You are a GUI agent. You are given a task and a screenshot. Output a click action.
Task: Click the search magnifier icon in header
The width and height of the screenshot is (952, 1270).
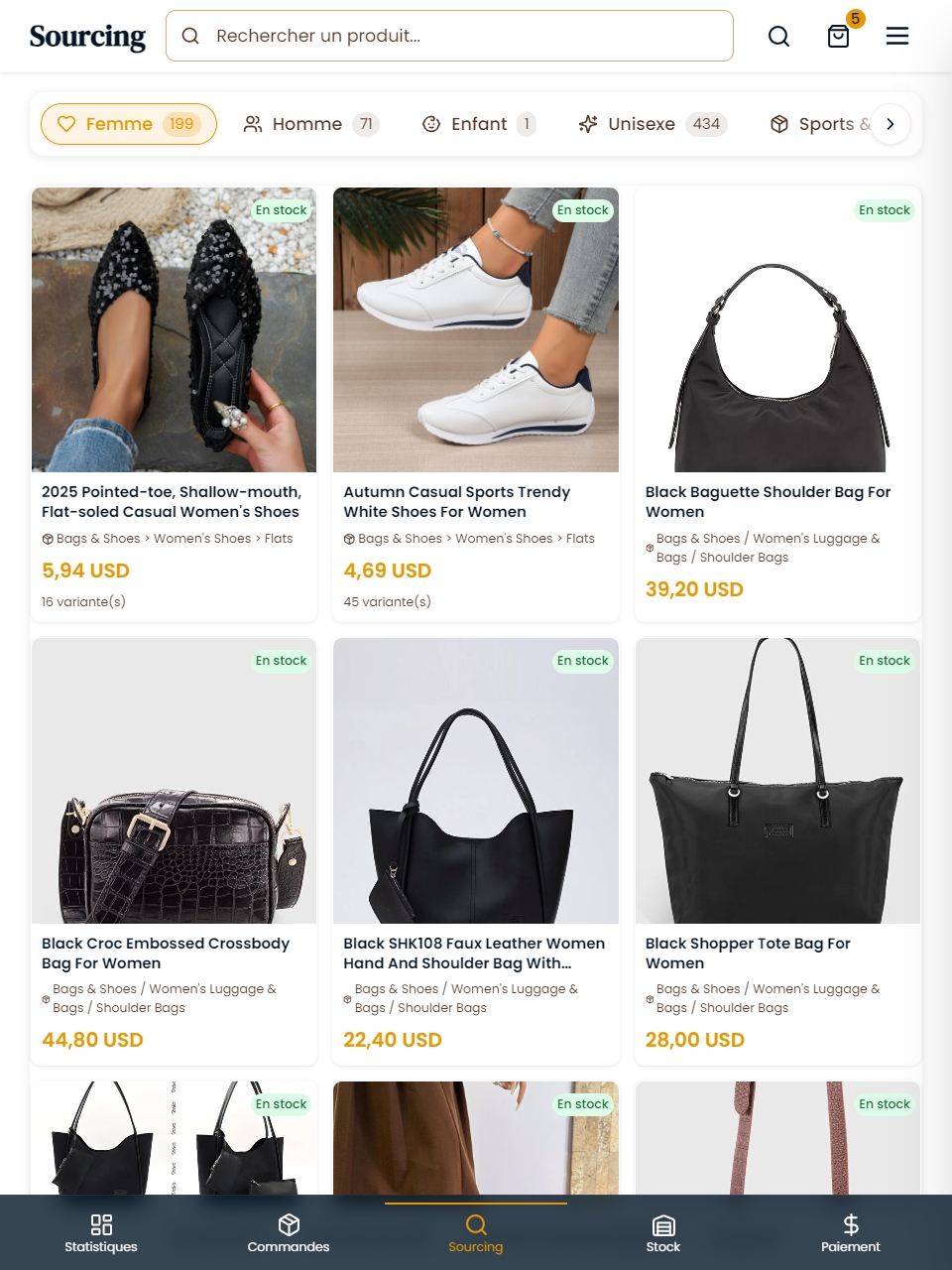[x=779, y=37]
